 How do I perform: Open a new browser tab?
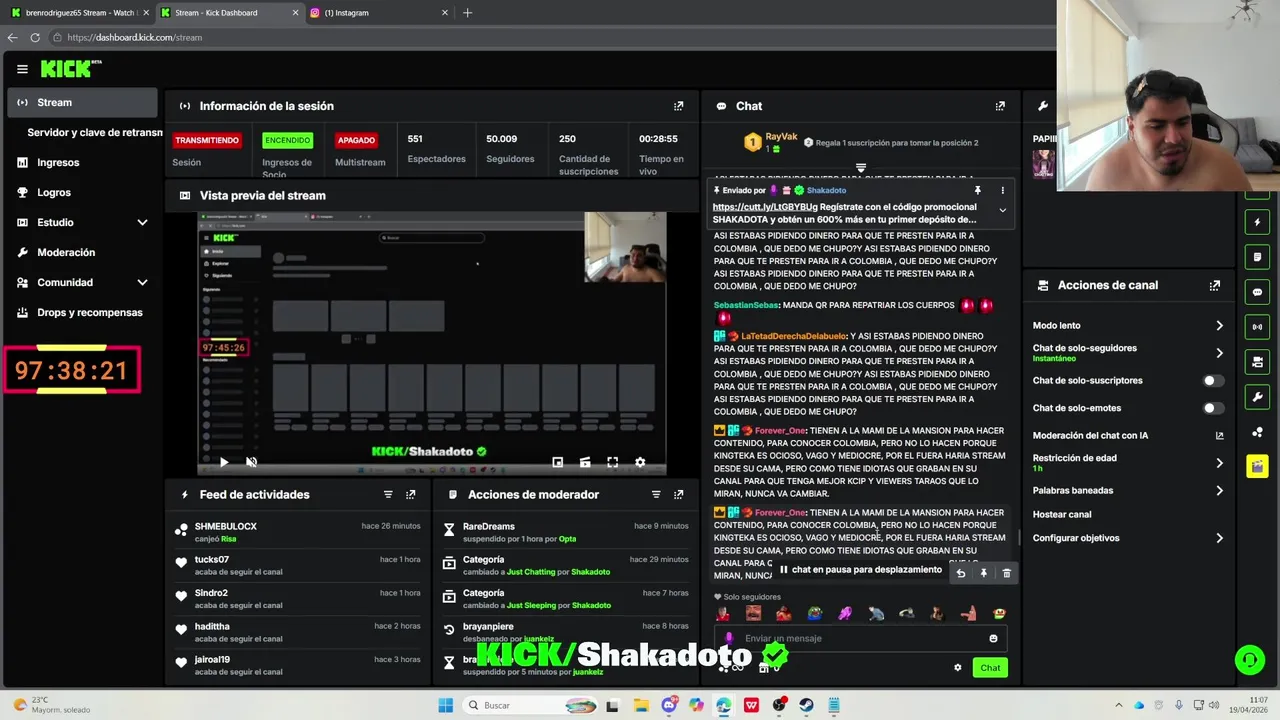[467, 13]
